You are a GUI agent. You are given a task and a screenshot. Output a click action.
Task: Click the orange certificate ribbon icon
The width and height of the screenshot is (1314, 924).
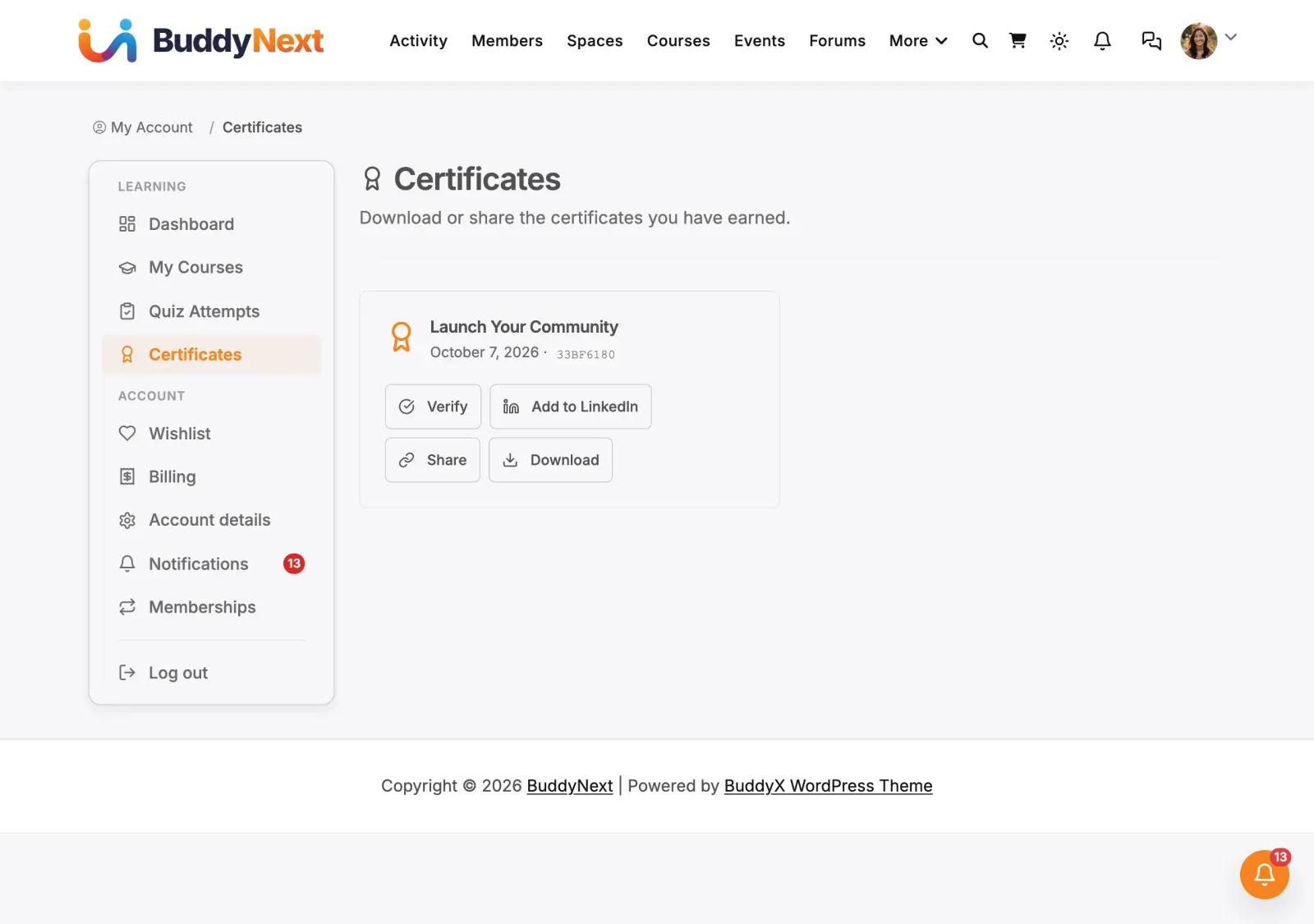tap(401, 337)
